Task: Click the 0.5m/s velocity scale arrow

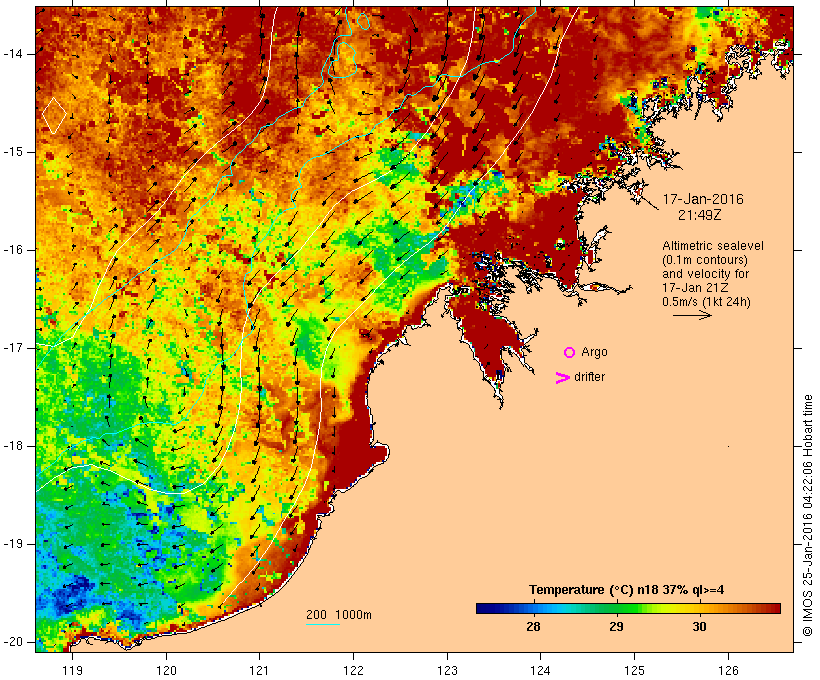Action: click(x=692, y=315)
